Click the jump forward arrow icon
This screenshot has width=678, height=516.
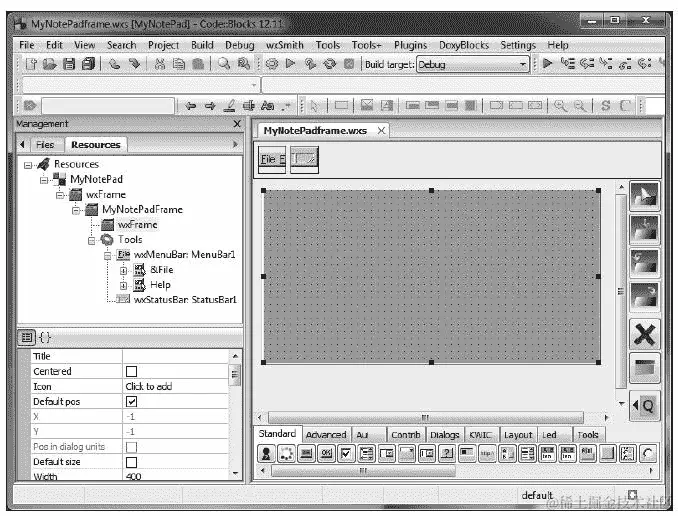click(210, 106)
